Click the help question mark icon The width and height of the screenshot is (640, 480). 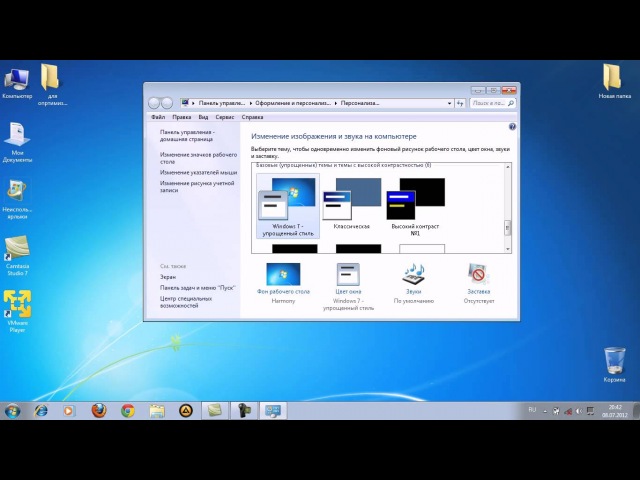coord(512,127)
